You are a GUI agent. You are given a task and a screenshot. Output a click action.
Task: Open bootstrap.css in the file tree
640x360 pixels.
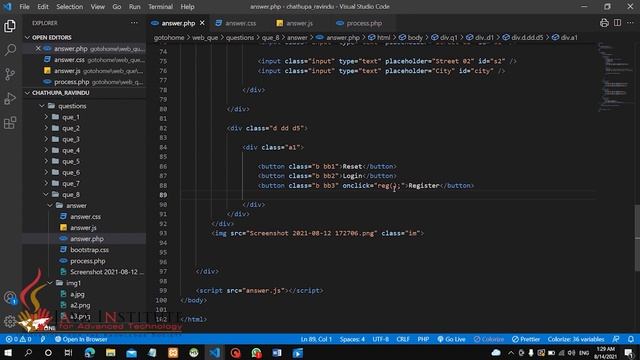[89, 249]
